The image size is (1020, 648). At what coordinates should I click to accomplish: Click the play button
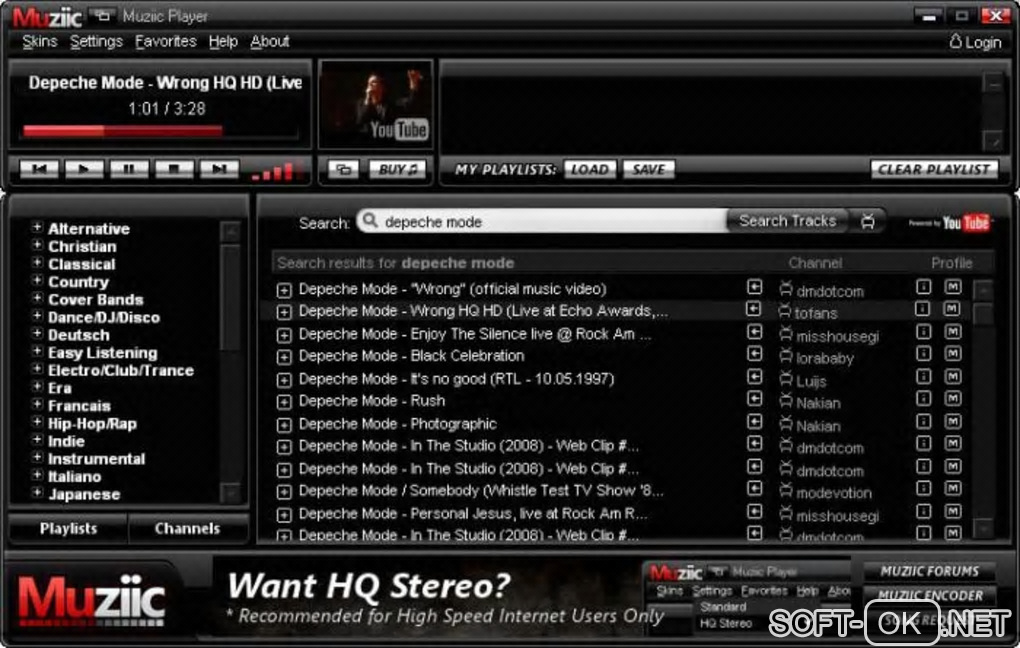(84, 169)
